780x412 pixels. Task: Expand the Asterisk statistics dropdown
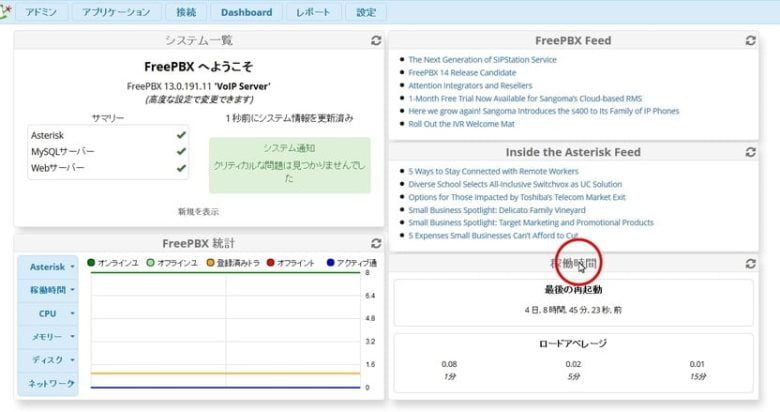pos(49,267)
